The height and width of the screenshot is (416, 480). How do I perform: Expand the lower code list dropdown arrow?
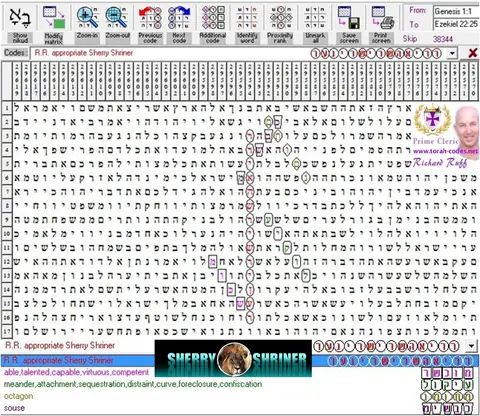click(471, 346)
